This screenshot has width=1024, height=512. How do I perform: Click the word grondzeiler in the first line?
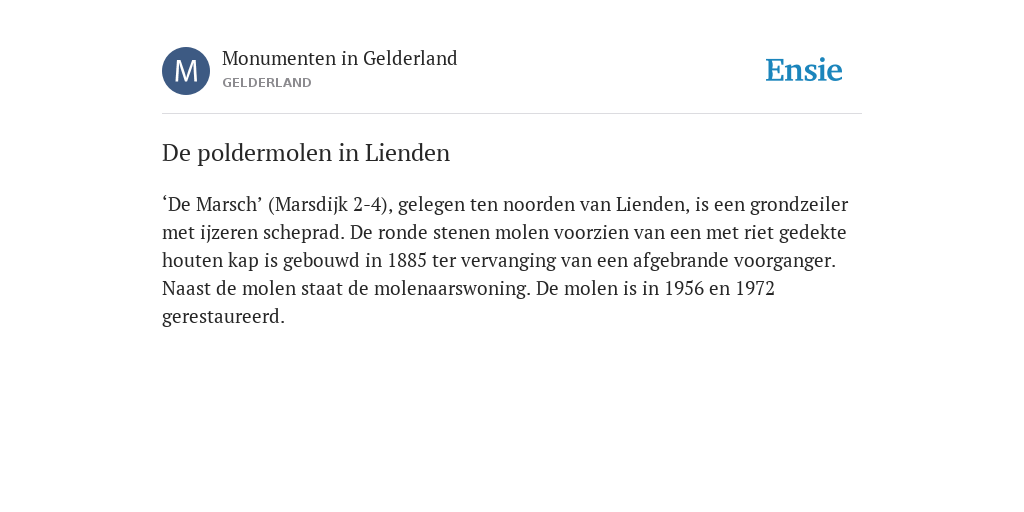tap(799, 204)
